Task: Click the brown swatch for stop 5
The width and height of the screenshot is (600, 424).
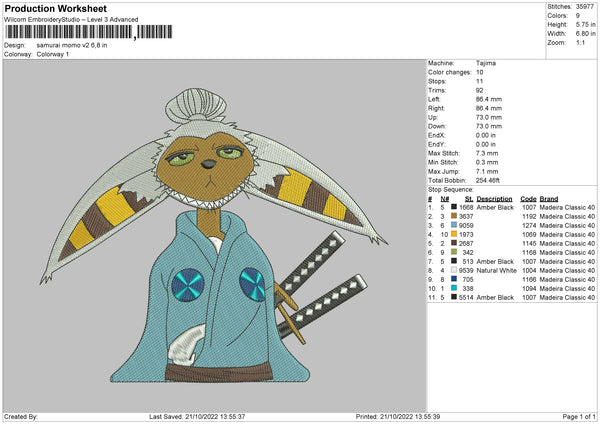Action: coord(454,243)
